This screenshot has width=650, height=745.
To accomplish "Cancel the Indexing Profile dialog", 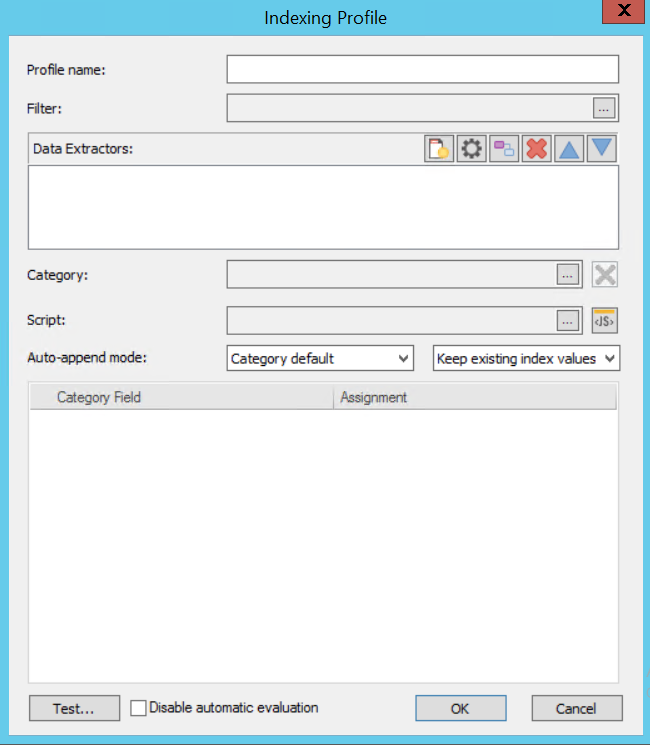I will (x=577, y=708).
